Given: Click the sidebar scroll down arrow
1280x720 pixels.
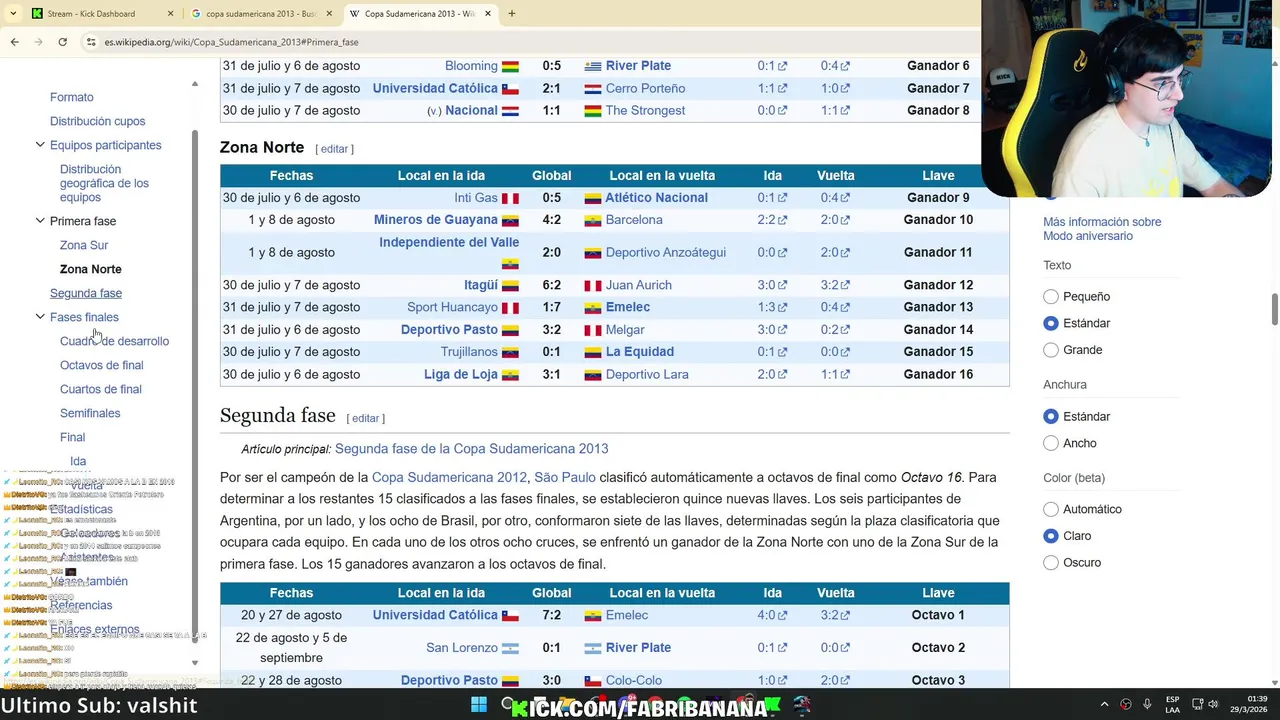Looking at the screenshot, I should pyautogui.click(x=195, y=662).
